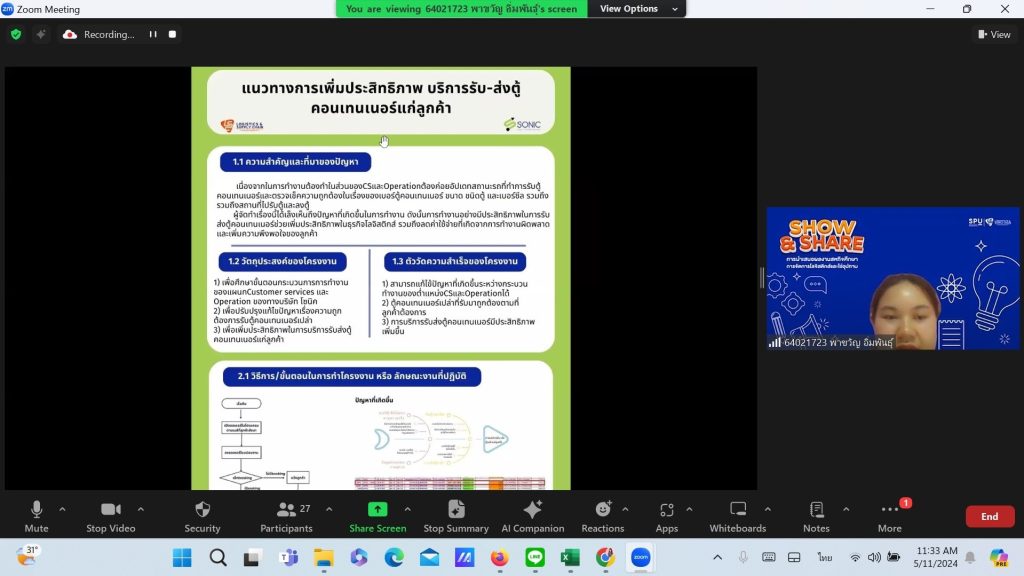Screen dimensions: 1024x576
Task: Open the LINE app from the taskbar
Action: [535, 557]
